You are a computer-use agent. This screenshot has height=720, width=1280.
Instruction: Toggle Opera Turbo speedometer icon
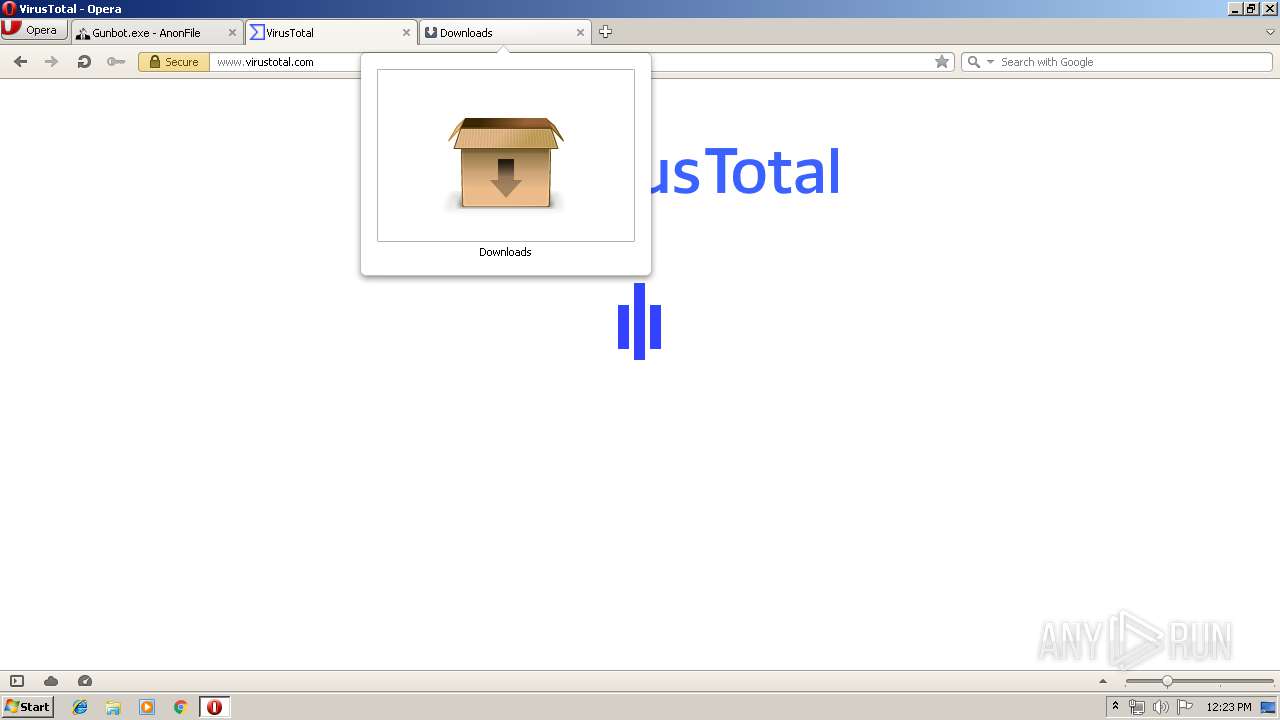coord(85,681)
